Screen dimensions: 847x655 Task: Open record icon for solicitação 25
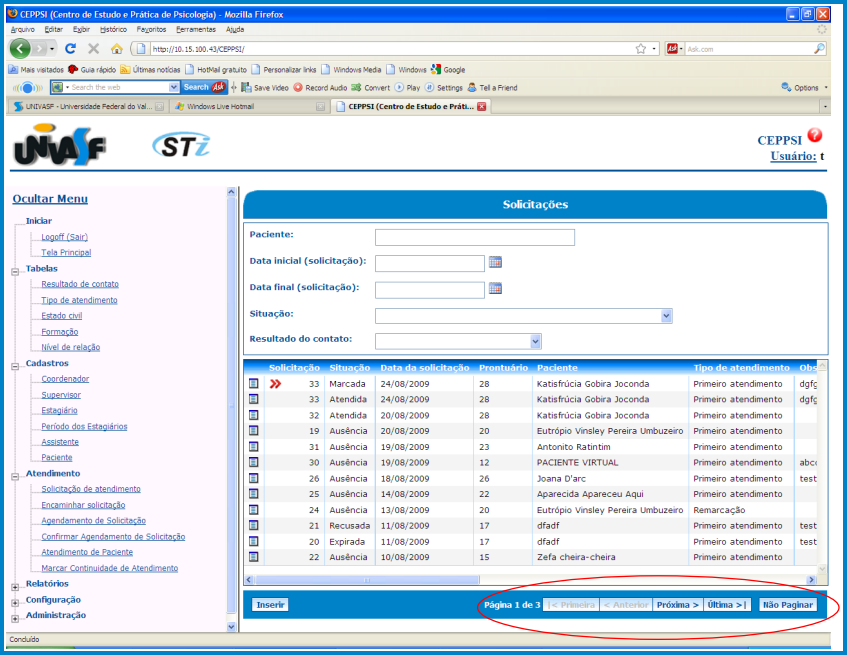[253, 494]
